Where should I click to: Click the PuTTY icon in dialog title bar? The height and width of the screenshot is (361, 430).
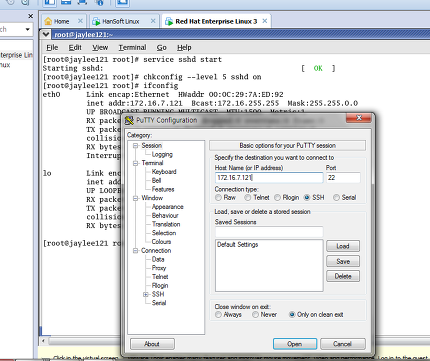point(129,120)
